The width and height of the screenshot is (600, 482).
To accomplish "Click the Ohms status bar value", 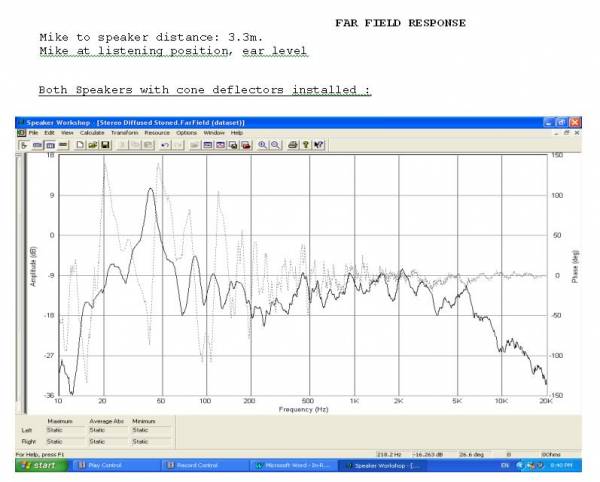I will (551, 454).
